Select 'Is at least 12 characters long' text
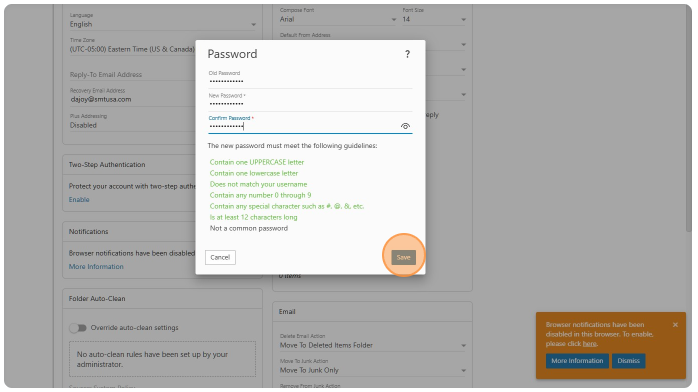This screenshot has height=392, width=698. (253, 217)
